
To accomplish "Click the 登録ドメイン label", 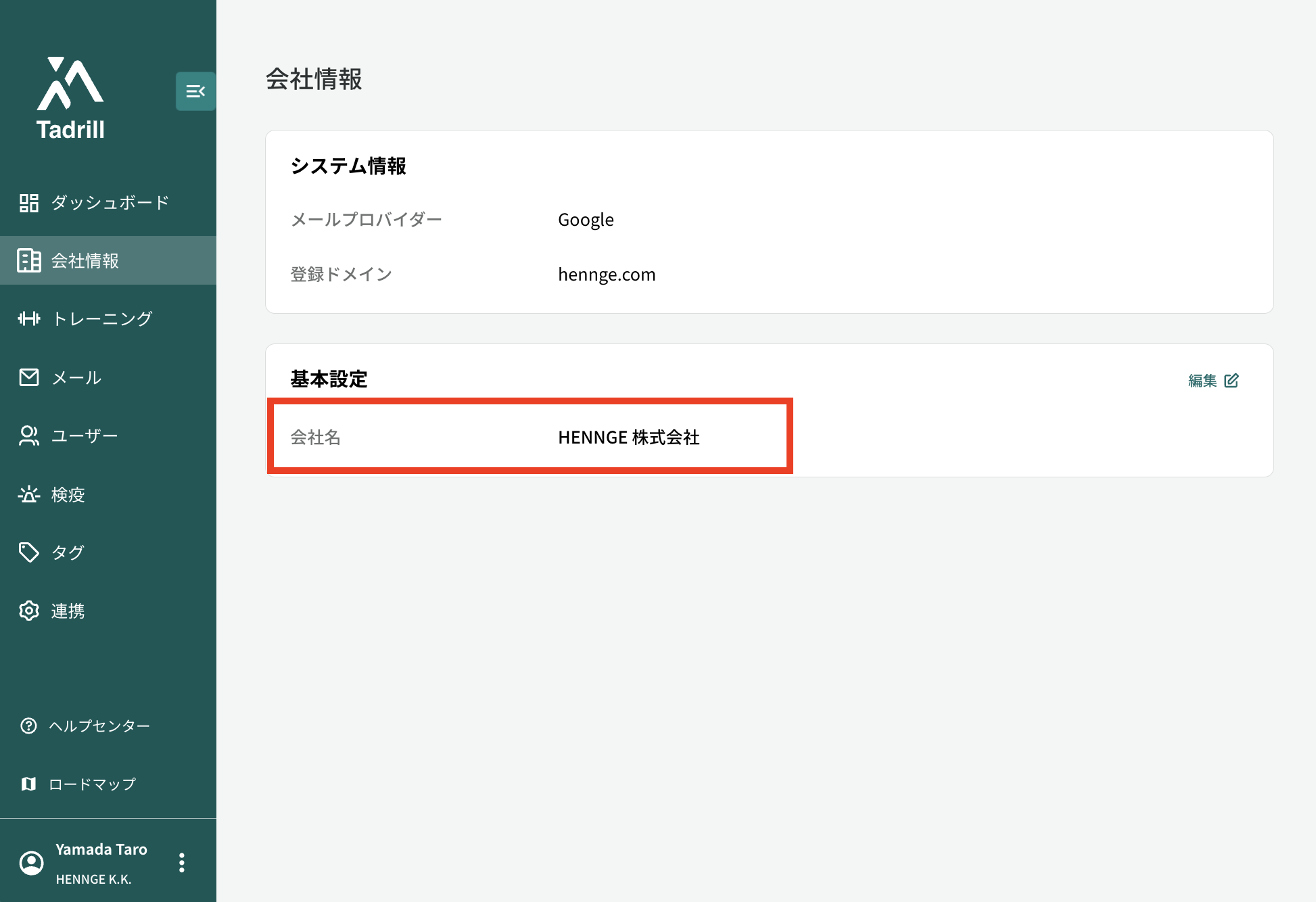I will (342, 275).
